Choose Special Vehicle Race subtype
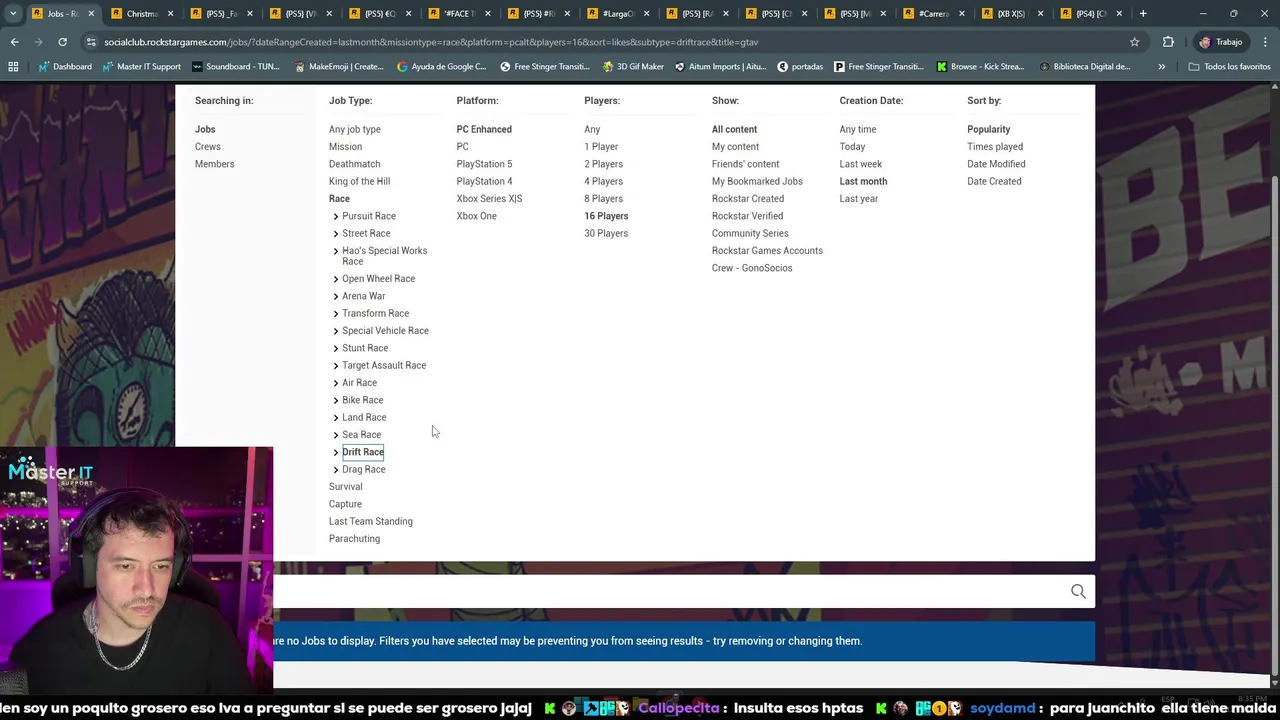The image size is (1280, 720). (385, 331)
